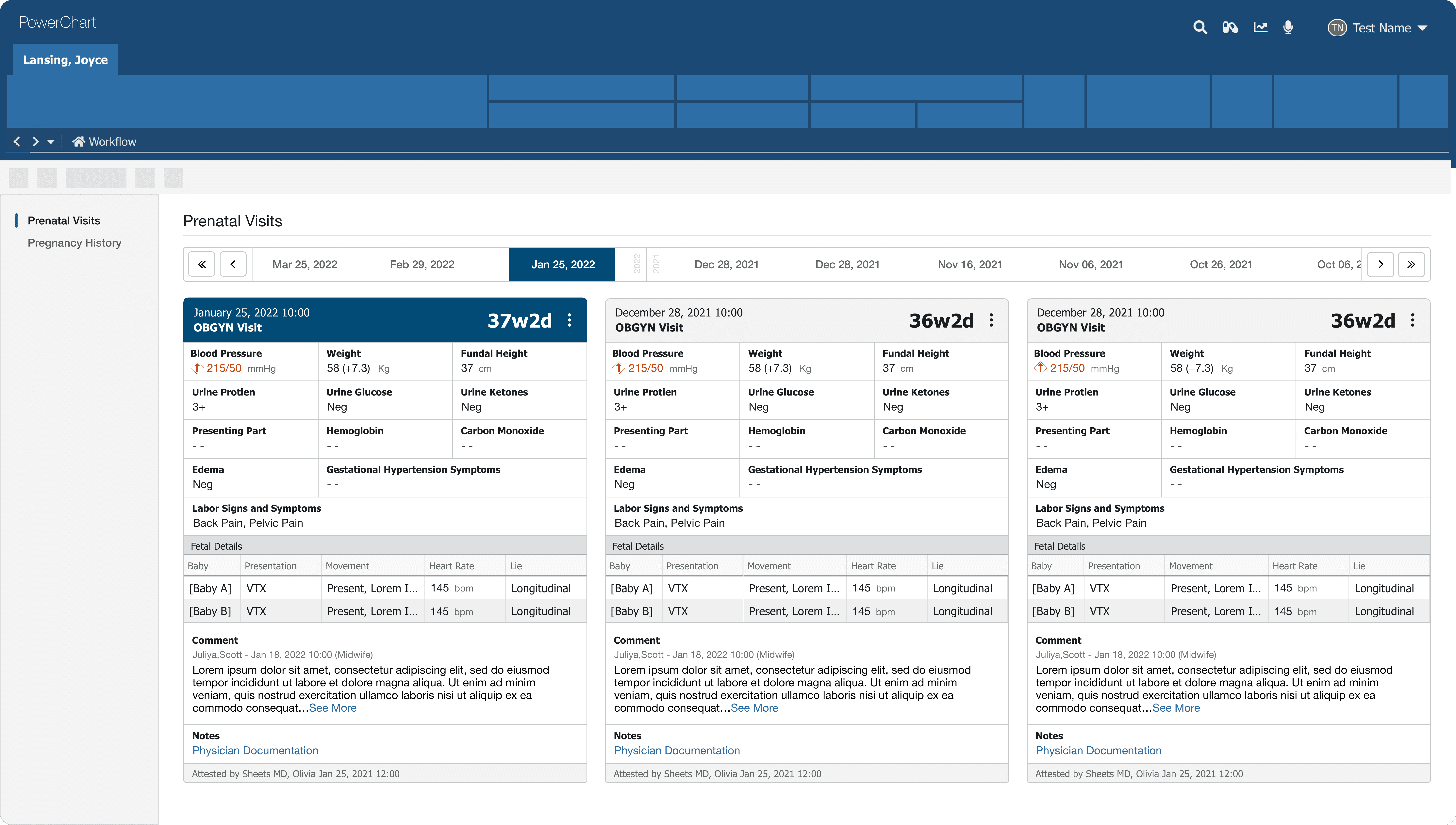The image size is (1456, 825).
Task: Select the Lansing, Joyce patient tab
Action: [65, 59]
